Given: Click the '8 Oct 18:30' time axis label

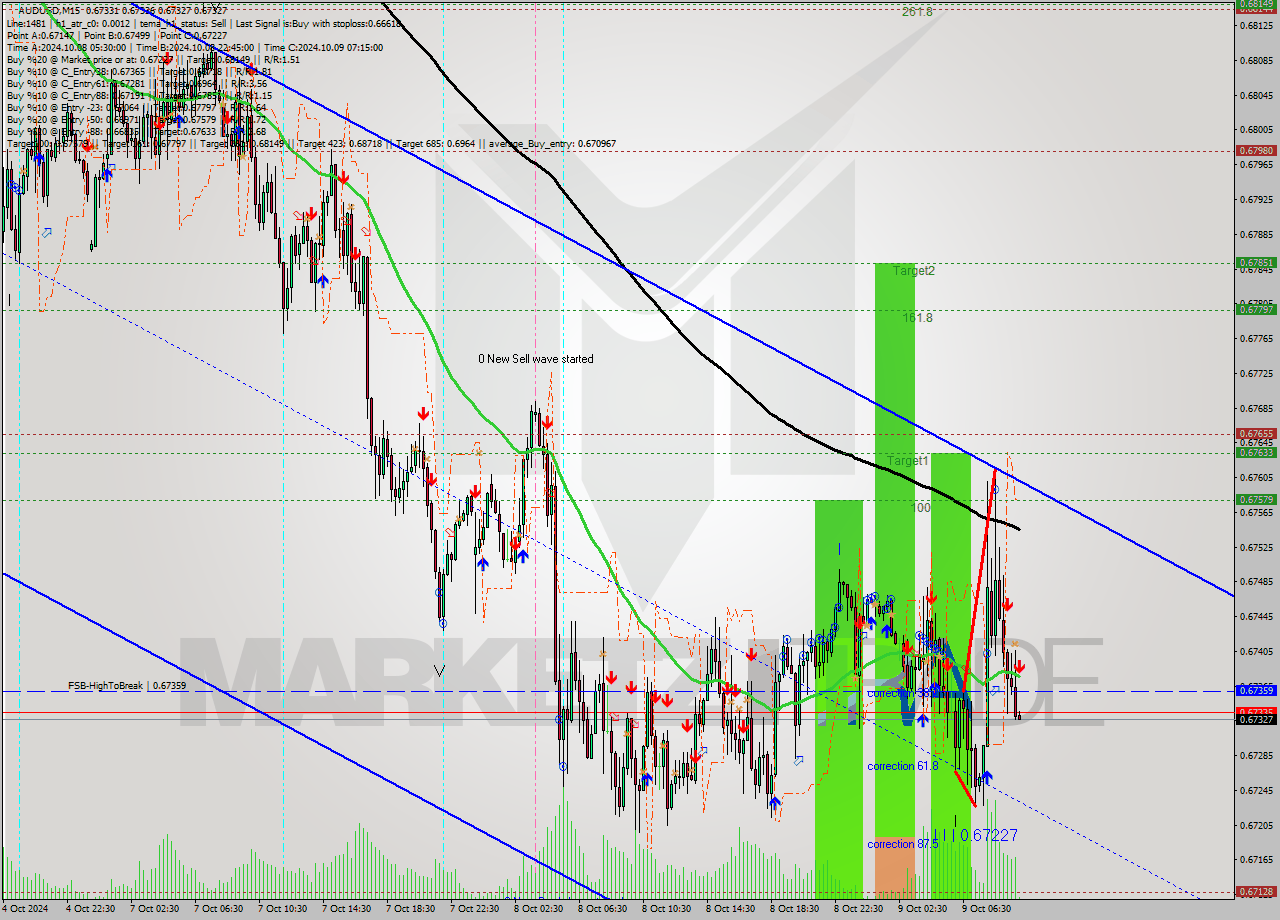Looking at the screenshot, I should pyautogui.click(x=794, y=909).
